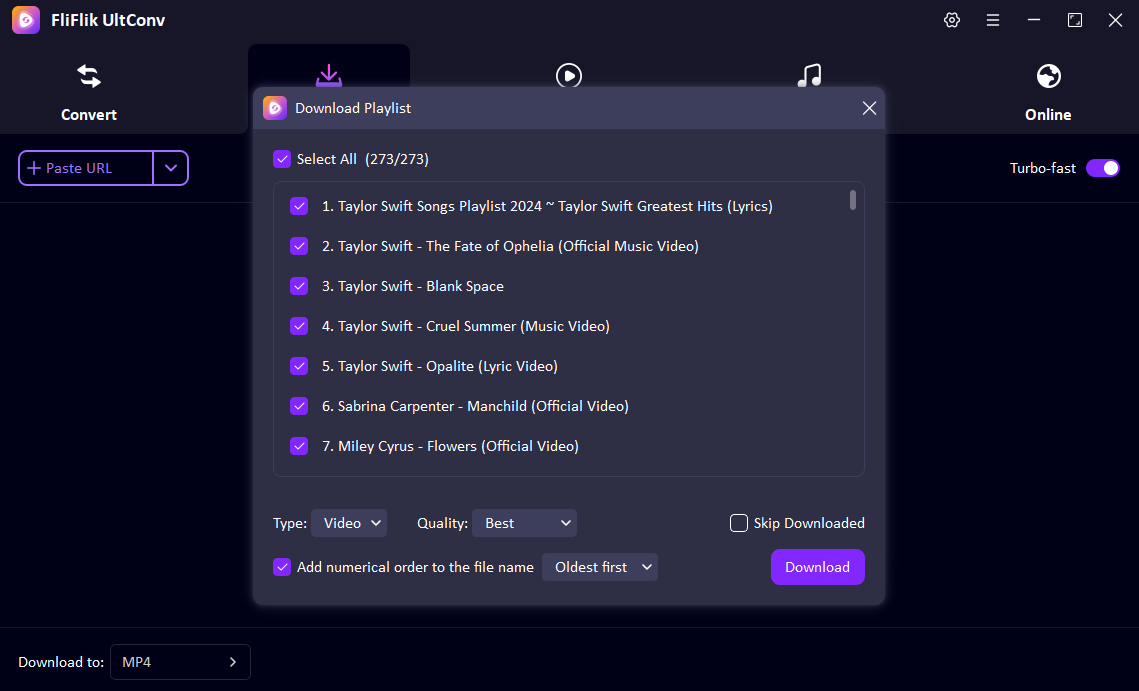
Task: Click the Download Playlist dialog logo icon
Action: (x=275, y=108)
